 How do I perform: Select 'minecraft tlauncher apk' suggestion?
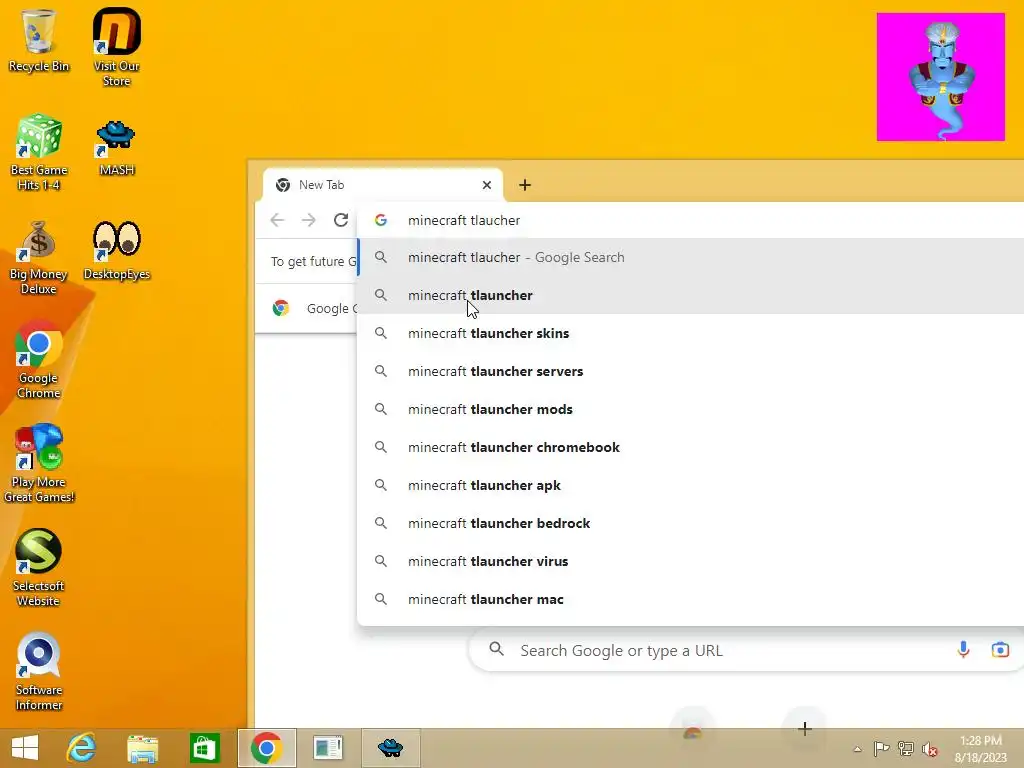690,485
